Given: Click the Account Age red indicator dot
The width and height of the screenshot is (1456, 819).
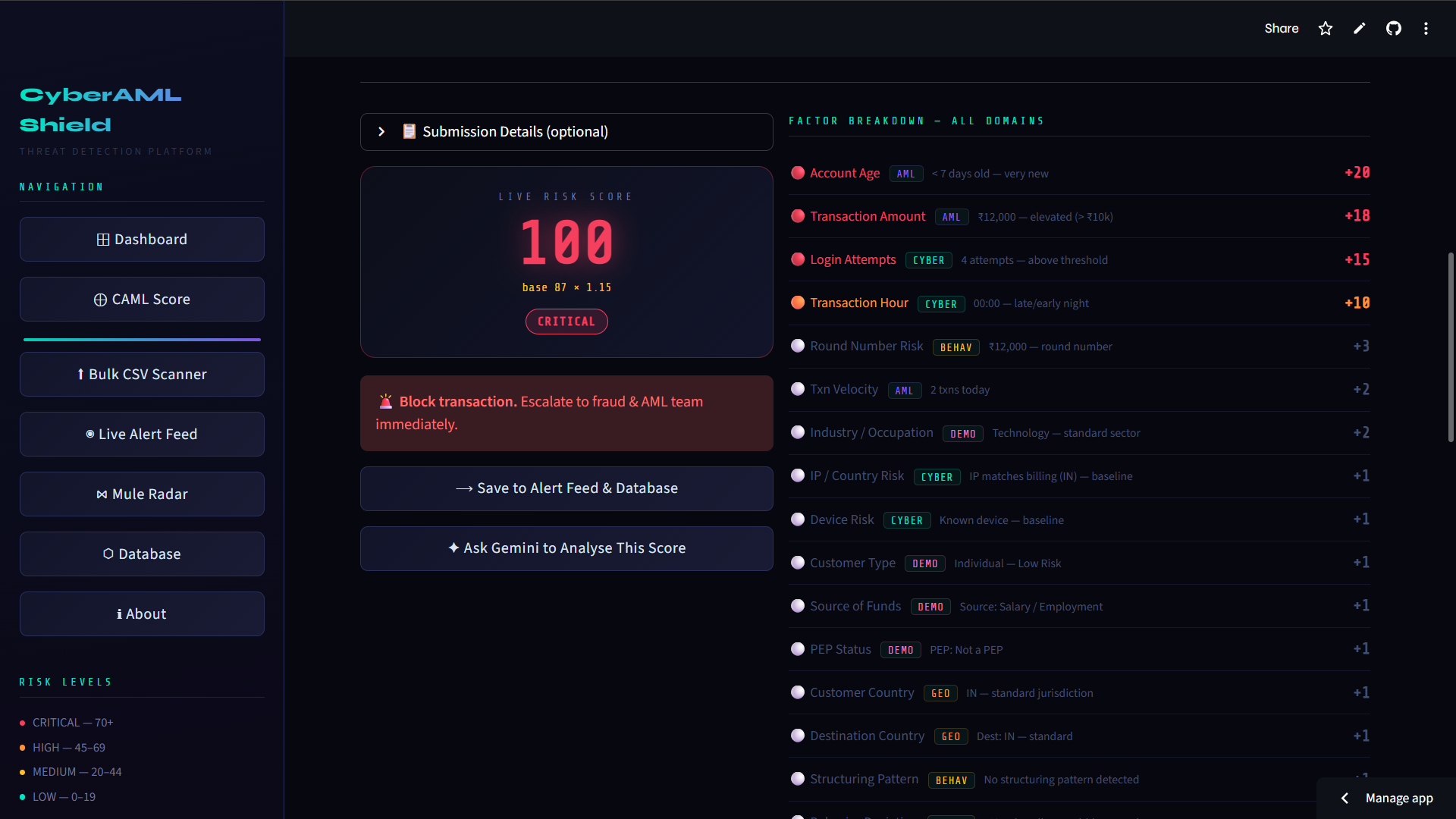Looking at the screenshot, I should [797, 173].
